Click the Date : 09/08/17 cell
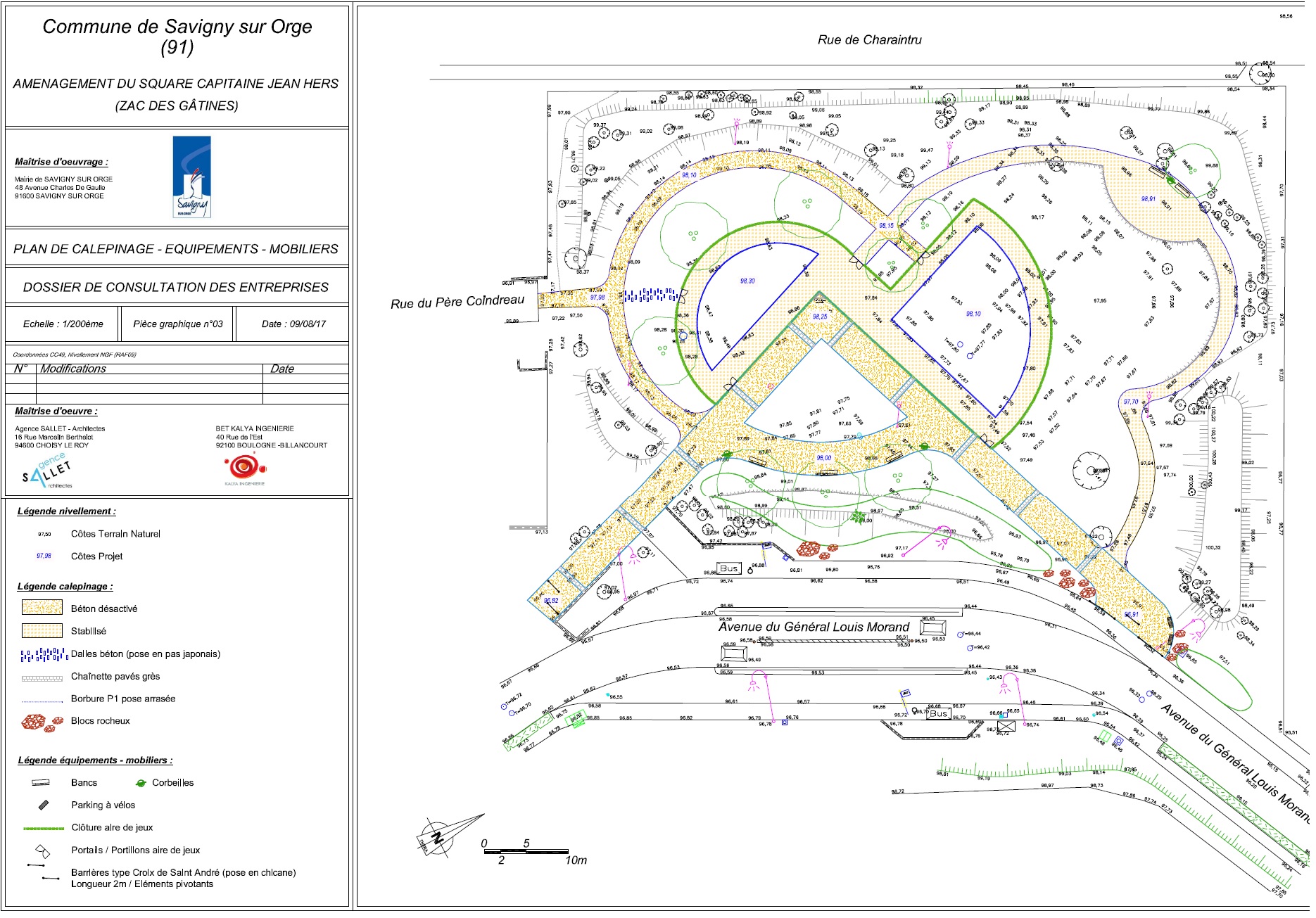The image size is (1316, 918). click(x=293, y=324)
